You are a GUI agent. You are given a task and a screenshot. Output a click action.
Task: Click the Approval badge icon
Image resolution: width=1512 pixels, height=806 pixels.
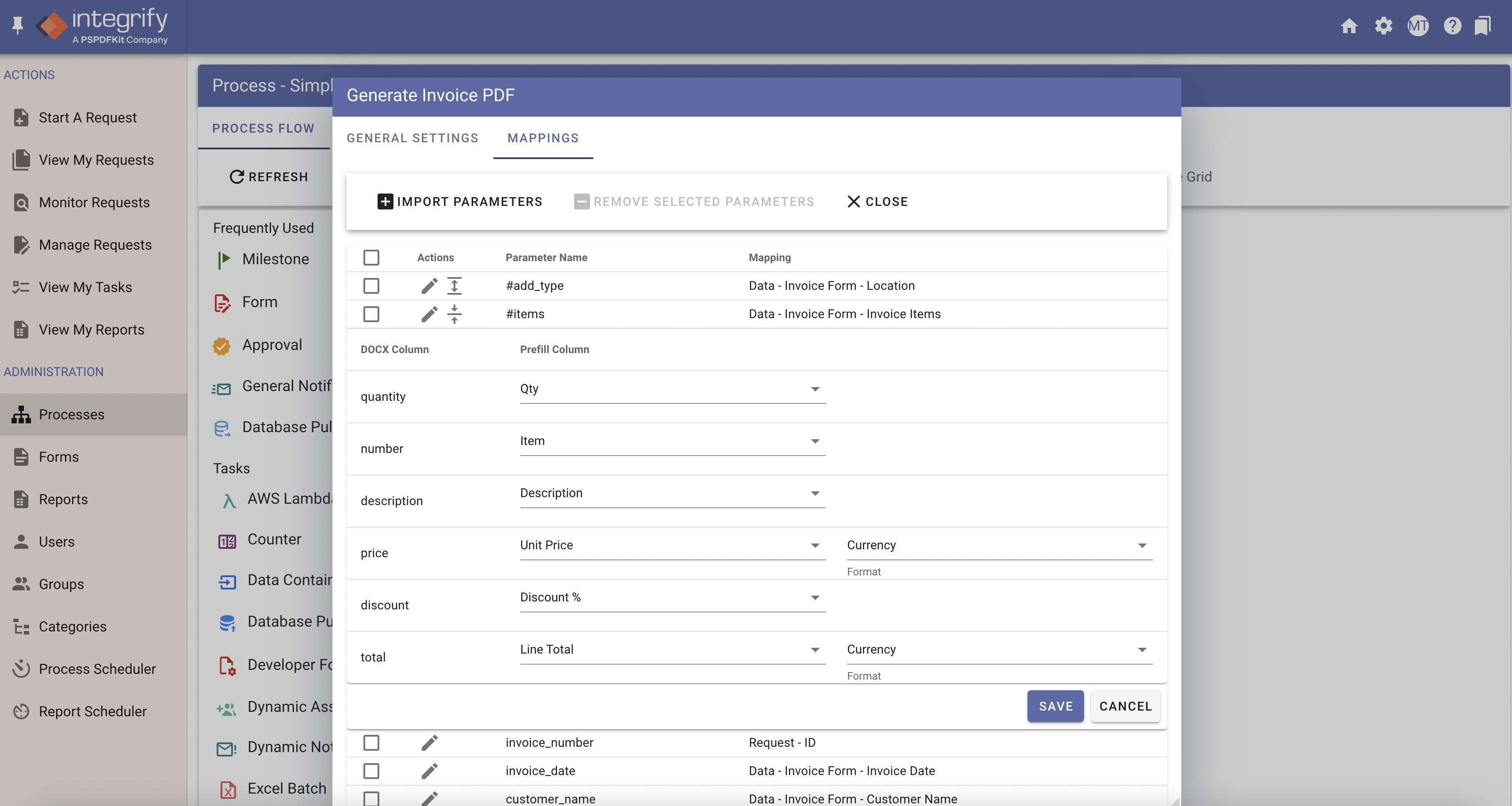(221, 346)
